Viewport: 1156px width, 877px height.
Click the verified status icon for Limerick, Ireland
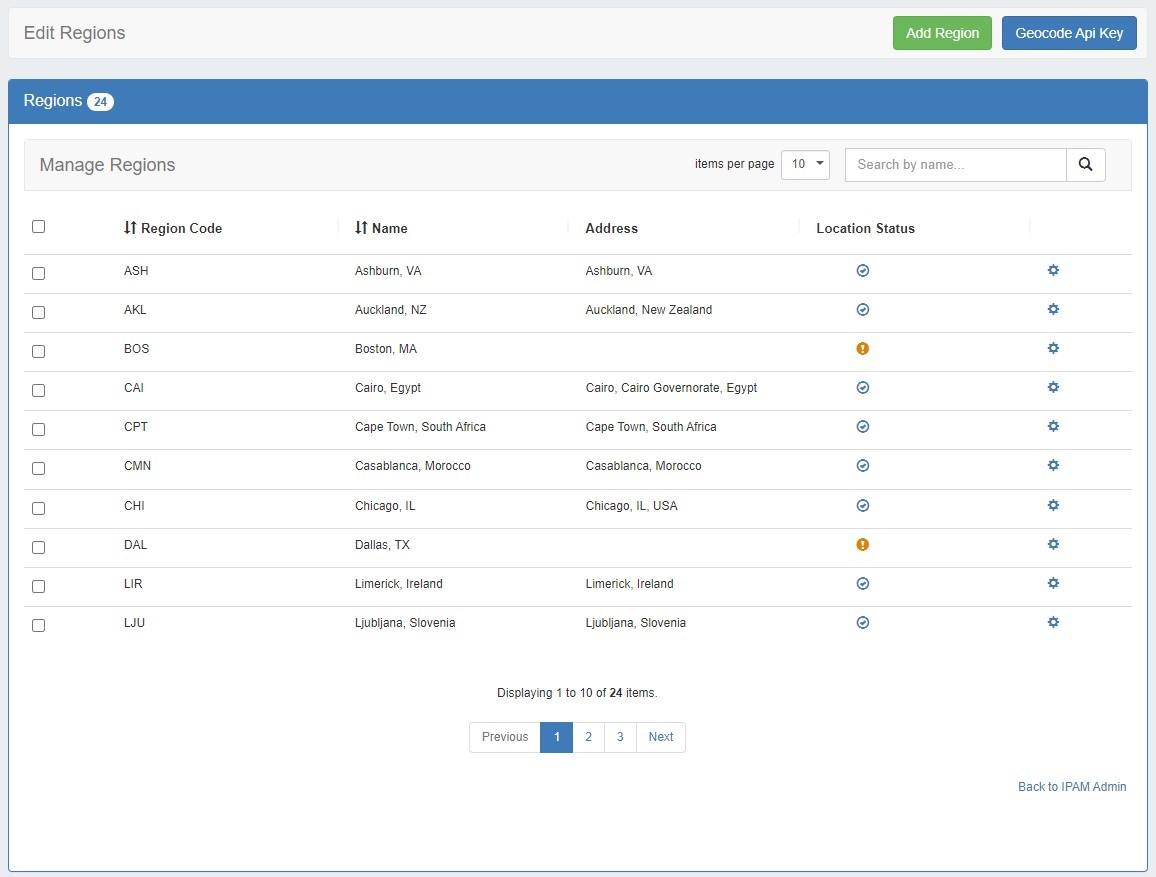[863, 584]
